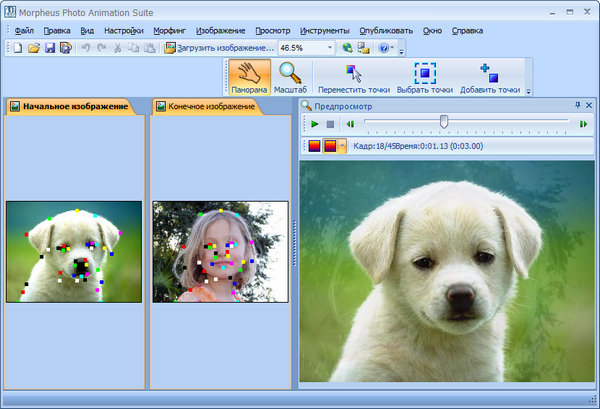
Task: Pick the Добавить точки tool
Action: pos(489,77)
